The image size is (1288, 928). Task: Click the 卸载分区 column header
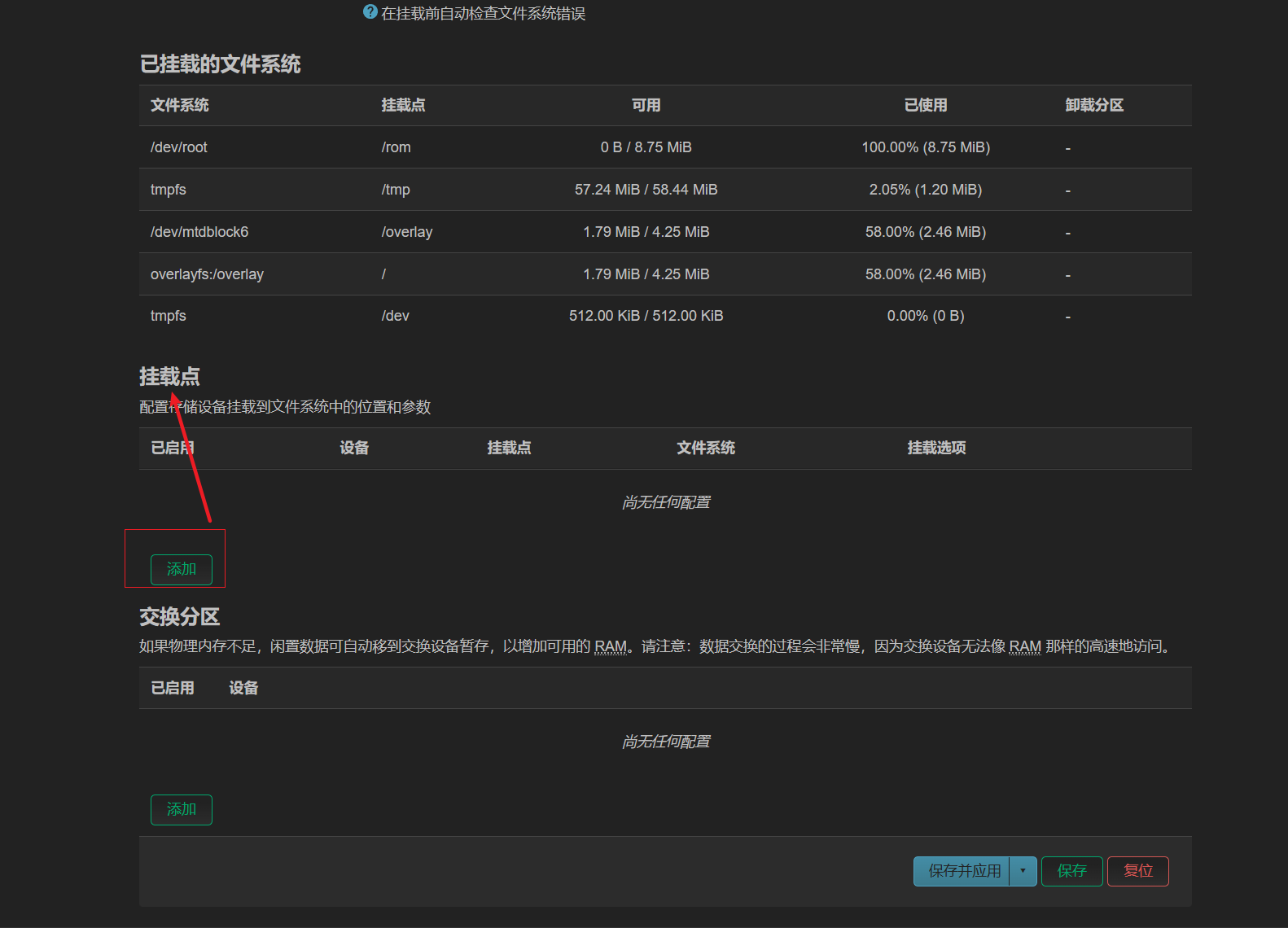pos(1093,105)
